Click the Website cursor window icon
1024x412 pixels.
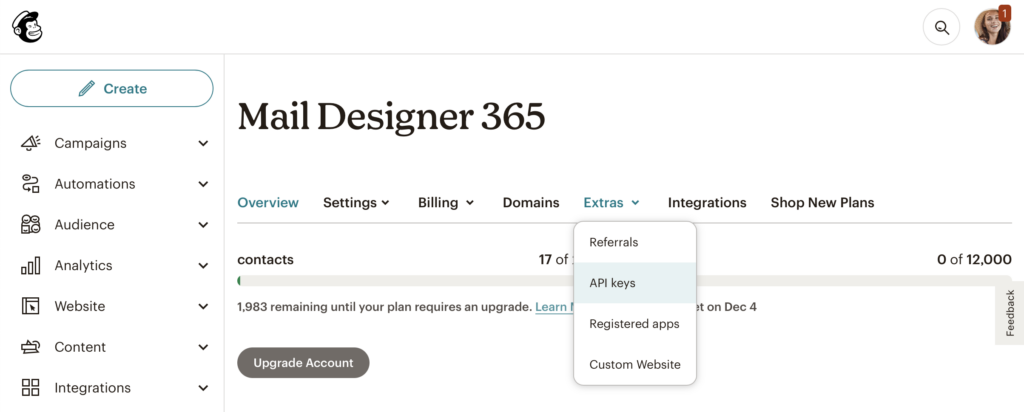31,306
